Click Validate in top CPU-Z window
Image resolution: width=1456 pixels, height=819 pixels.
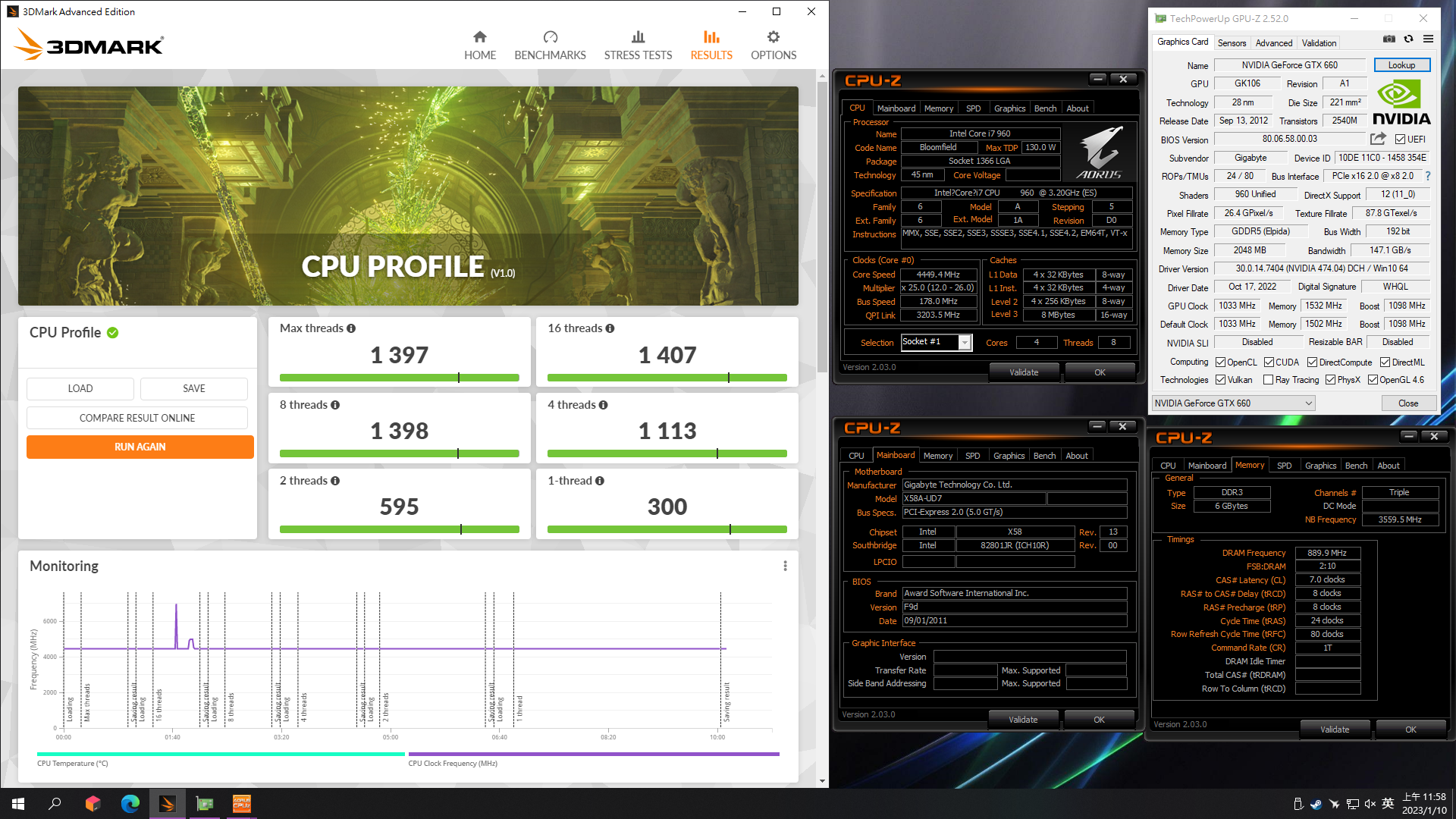[x=1024, y=372]
